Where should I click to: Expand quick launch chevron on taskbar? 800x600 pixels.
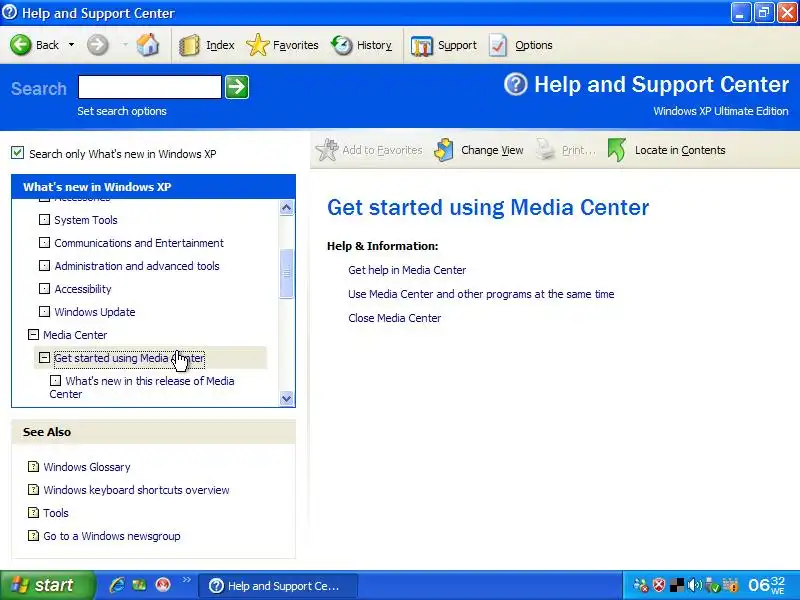click(186, 579)
